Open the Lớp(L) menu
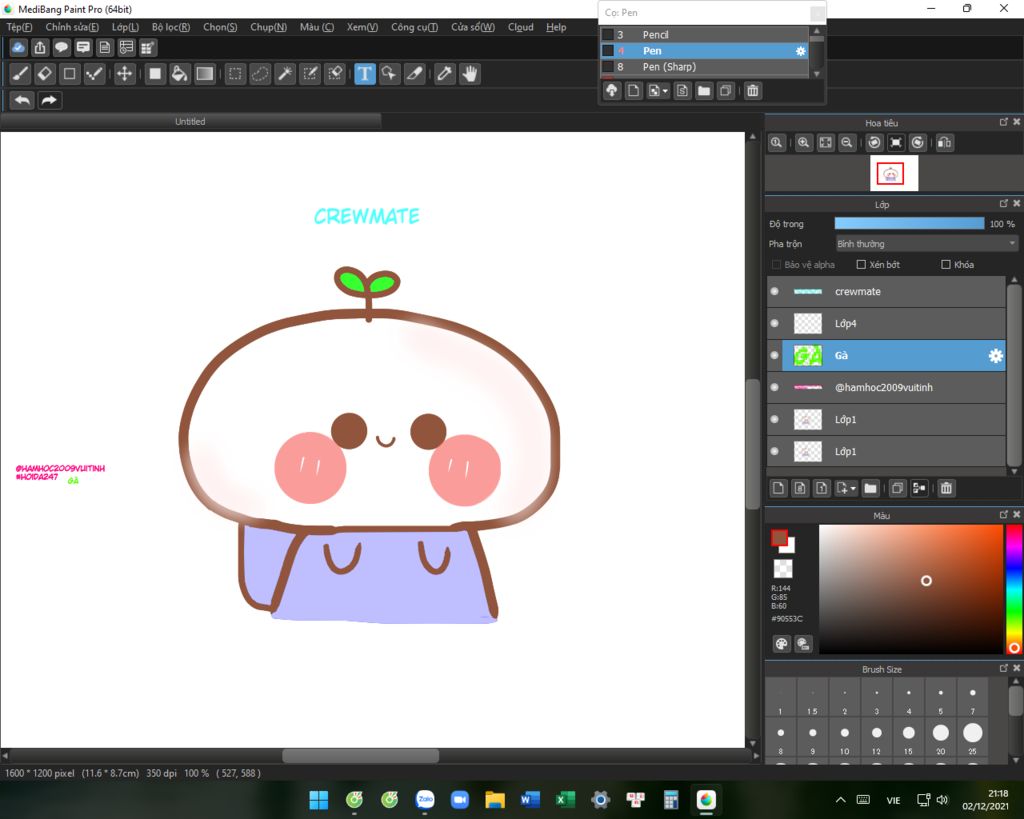Screen dimensions: 1024x819 click(x=125, y=27)
